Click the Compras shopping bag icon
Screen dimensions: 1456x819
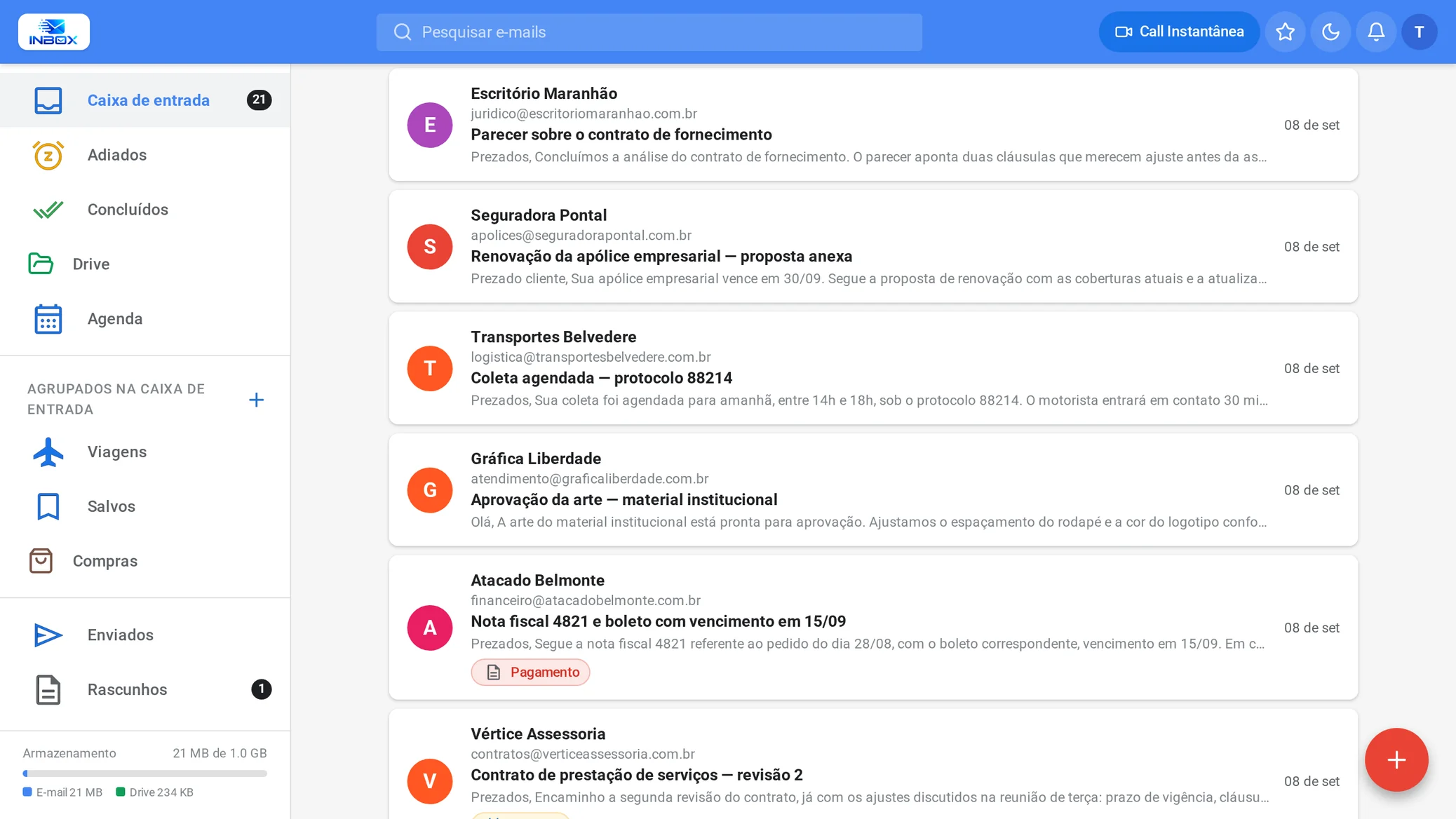click(41, 561)
